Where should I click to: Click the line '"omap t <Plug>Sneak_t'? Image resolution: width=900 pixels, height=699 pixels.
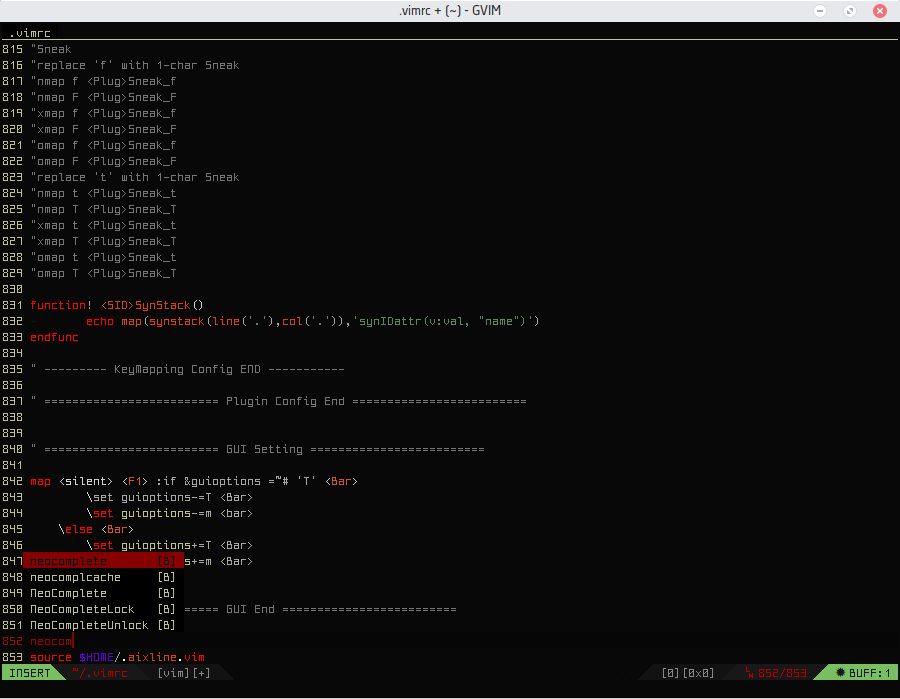pyautogui.click(x=103, y=258)
